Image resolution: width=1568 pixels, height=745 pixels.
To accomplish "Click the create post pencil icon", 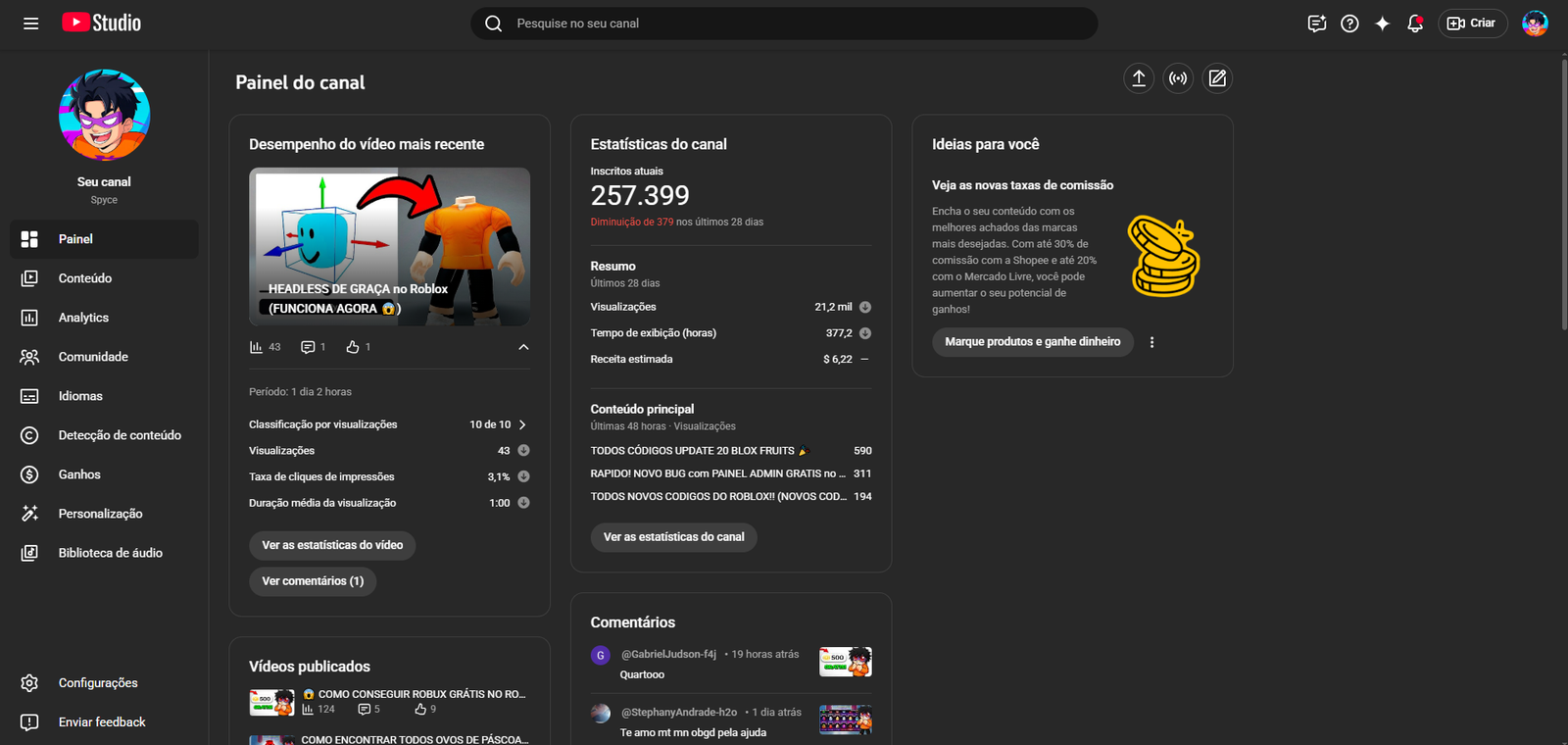I will pos(1217,78).
